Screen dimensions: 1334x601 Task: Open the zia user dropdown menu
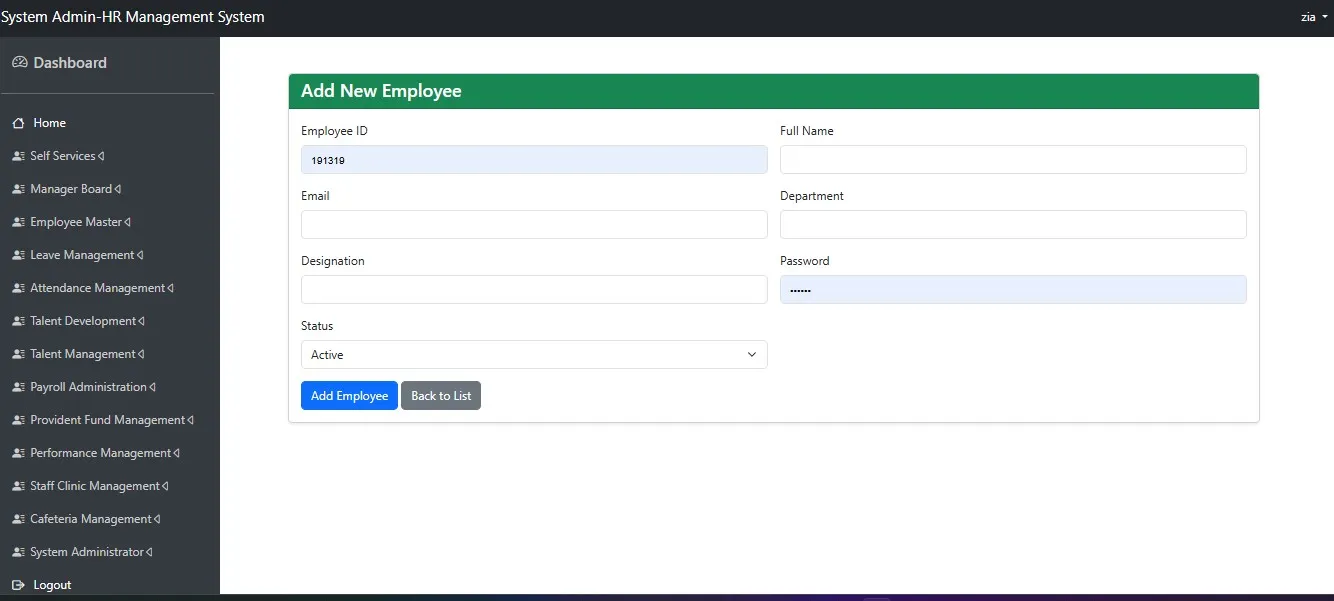1314,17
